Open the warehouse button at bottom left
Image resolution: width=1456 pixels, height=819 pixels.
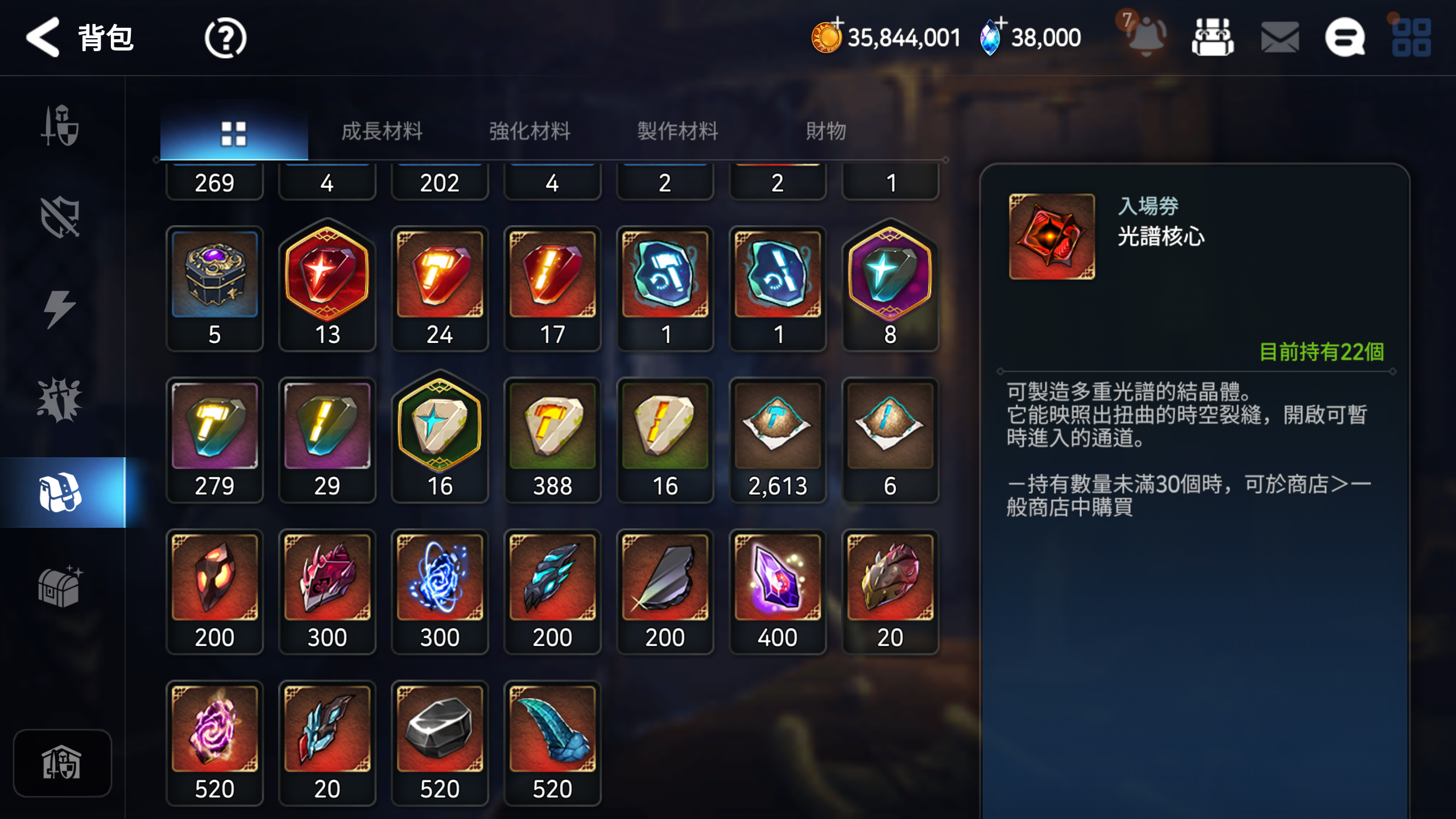click(62, 763)
